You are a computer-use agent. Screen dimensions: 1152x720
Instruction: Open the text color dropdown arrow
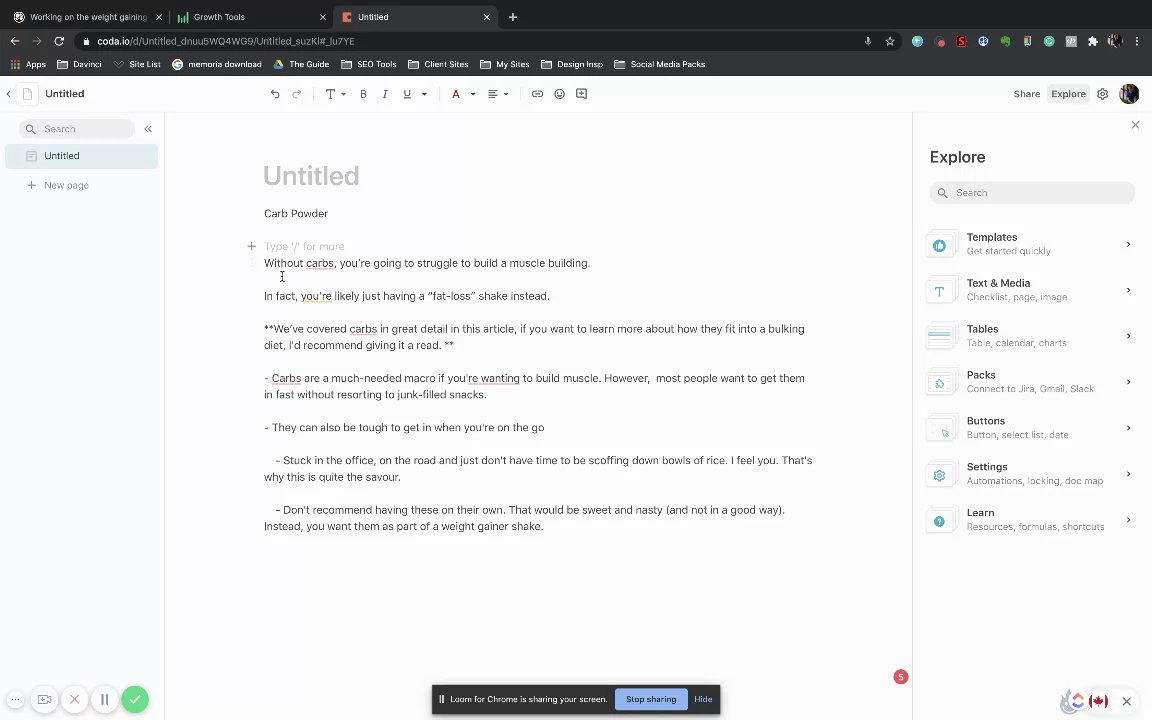click(x=472, y=94)
